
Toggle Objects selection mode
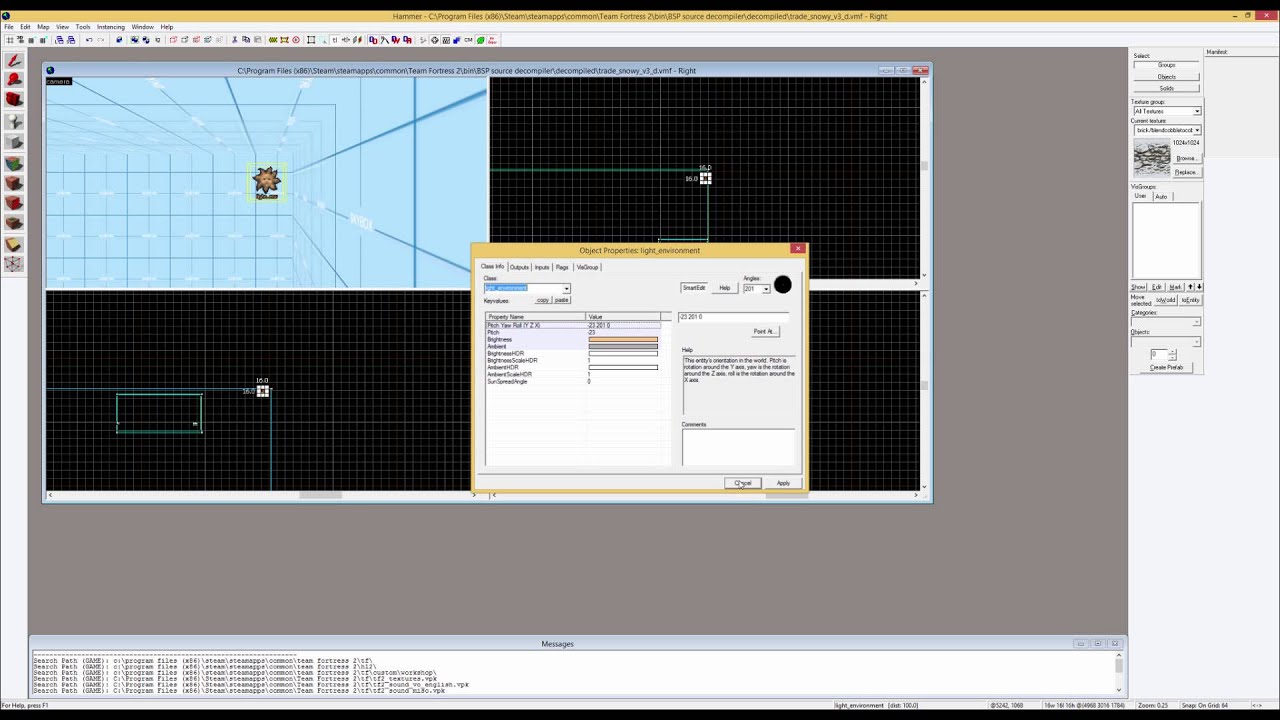click(1166, 77)
